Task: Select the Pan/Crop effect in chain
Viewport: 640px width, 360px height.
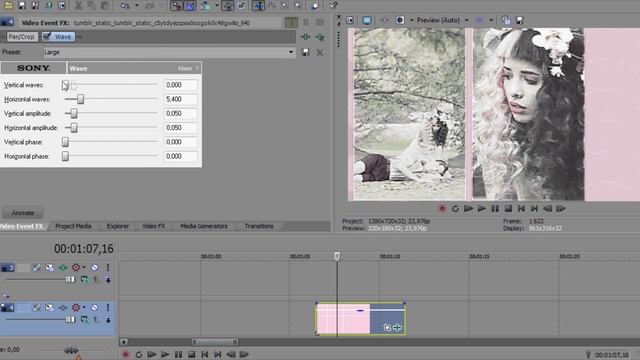Action: click(21, 37)
